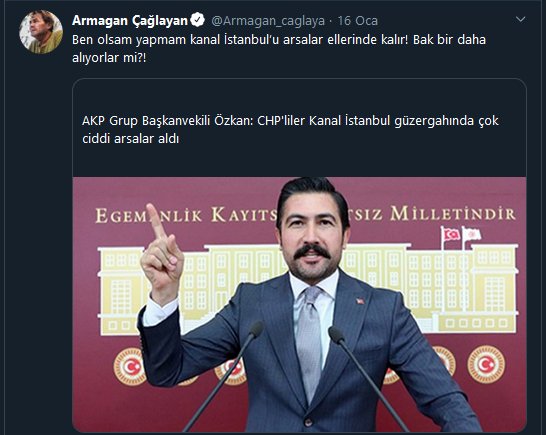
Task: Click the flag lapel pin on the suit
Action: point(360,301)
